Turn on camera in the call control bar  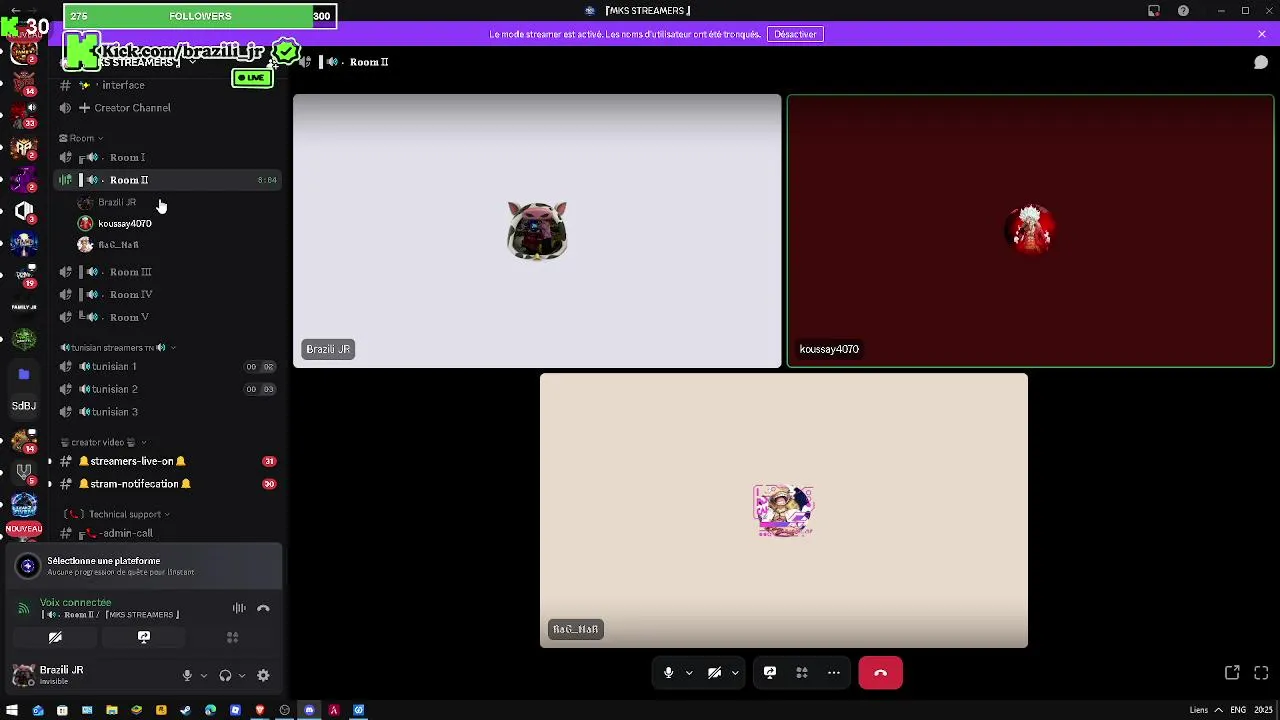point(714,673)
